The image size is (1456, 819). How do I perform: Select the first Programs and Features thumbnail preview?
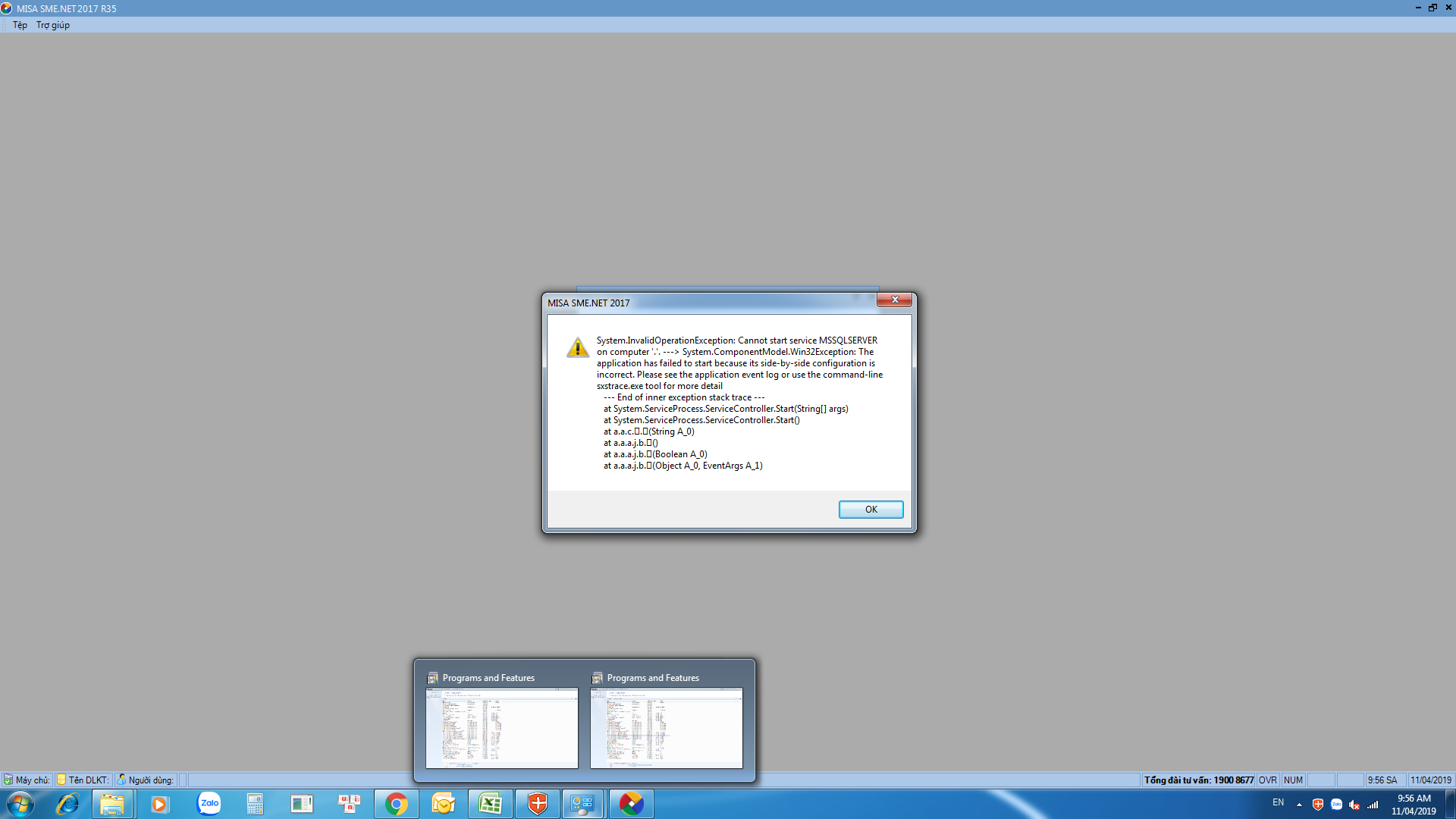502,728
